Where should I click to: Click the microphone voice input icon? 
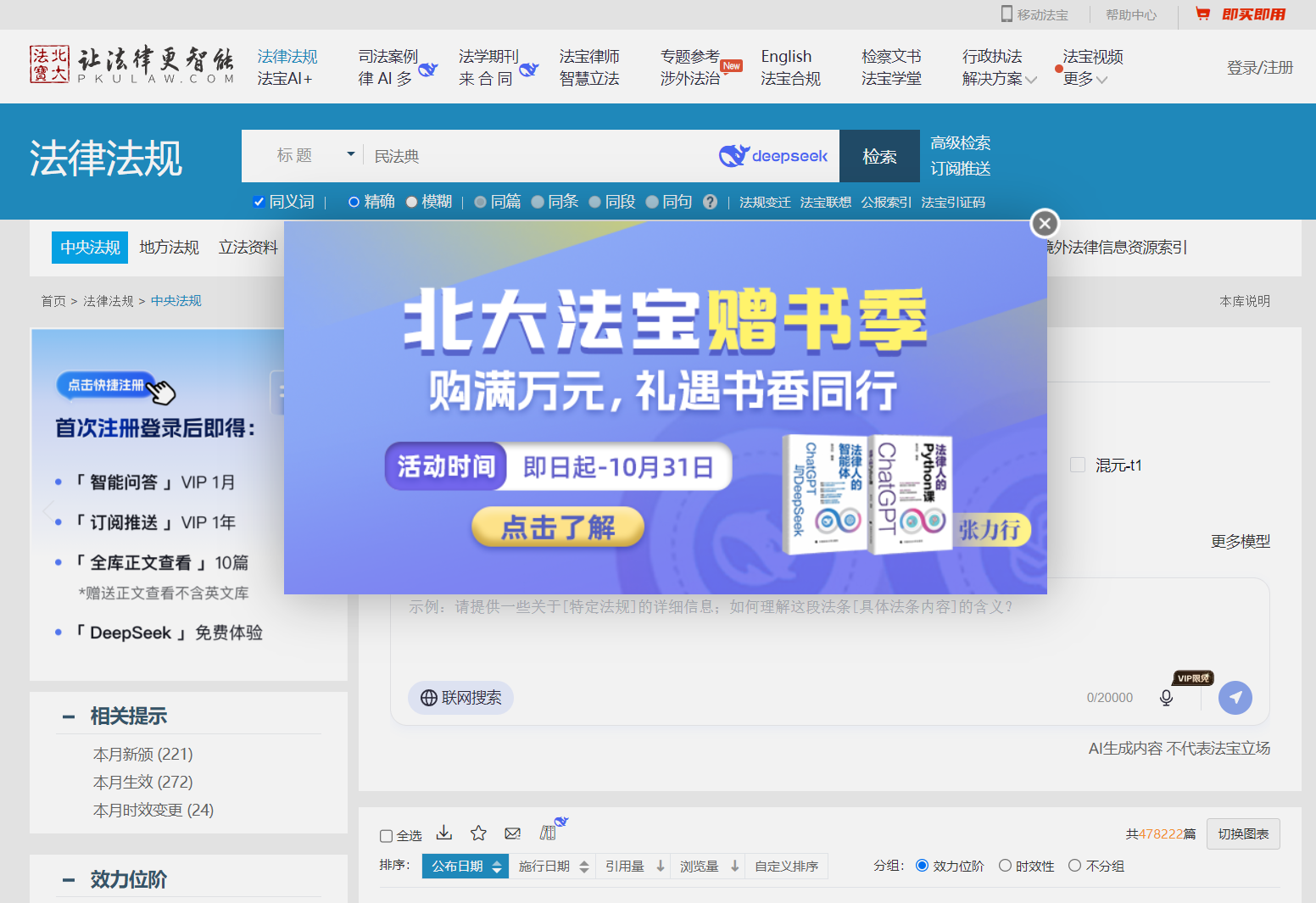[x=1166, y=698]
